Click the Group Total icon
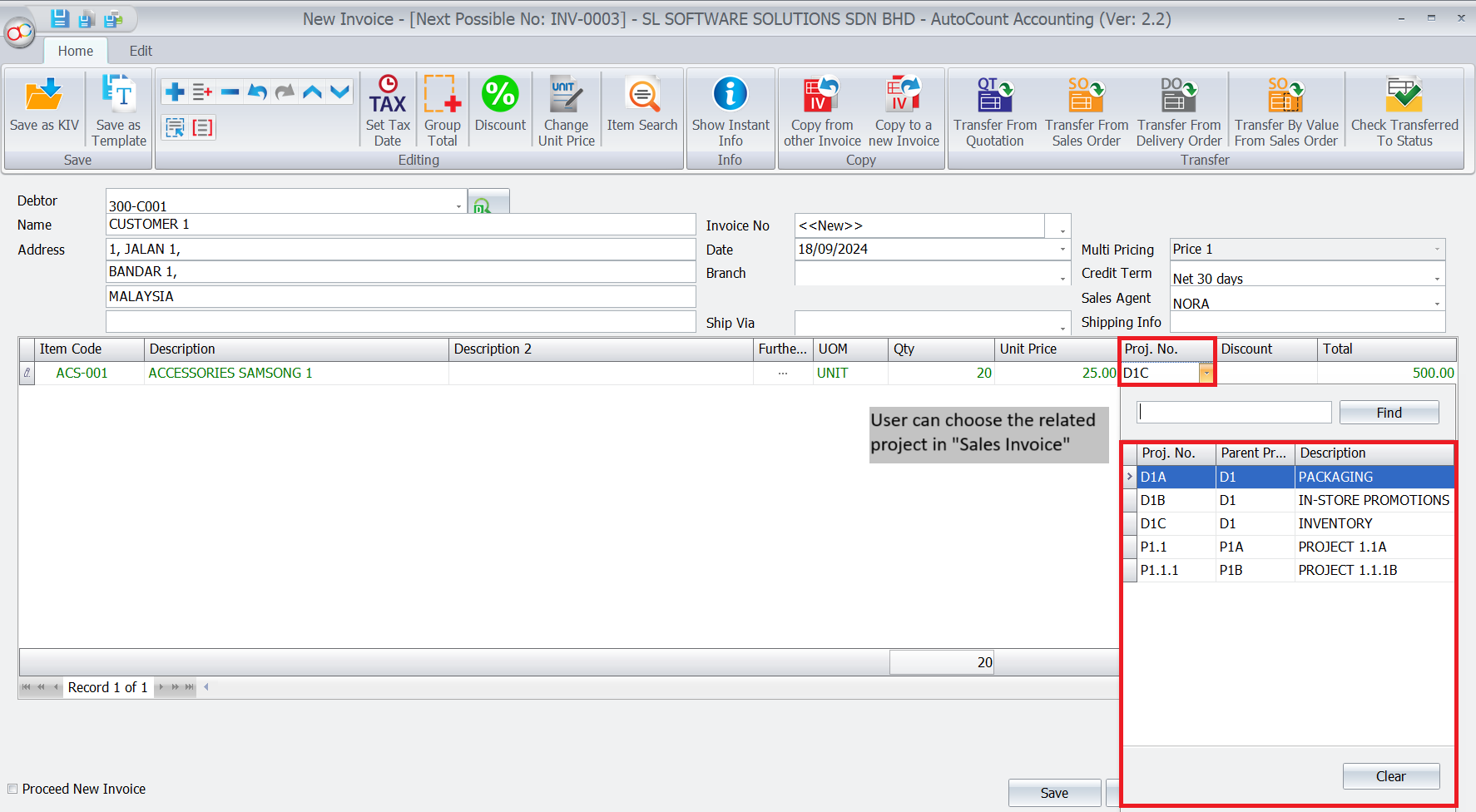The height and width of the screenshot is (812, 1476). point(442,96)
